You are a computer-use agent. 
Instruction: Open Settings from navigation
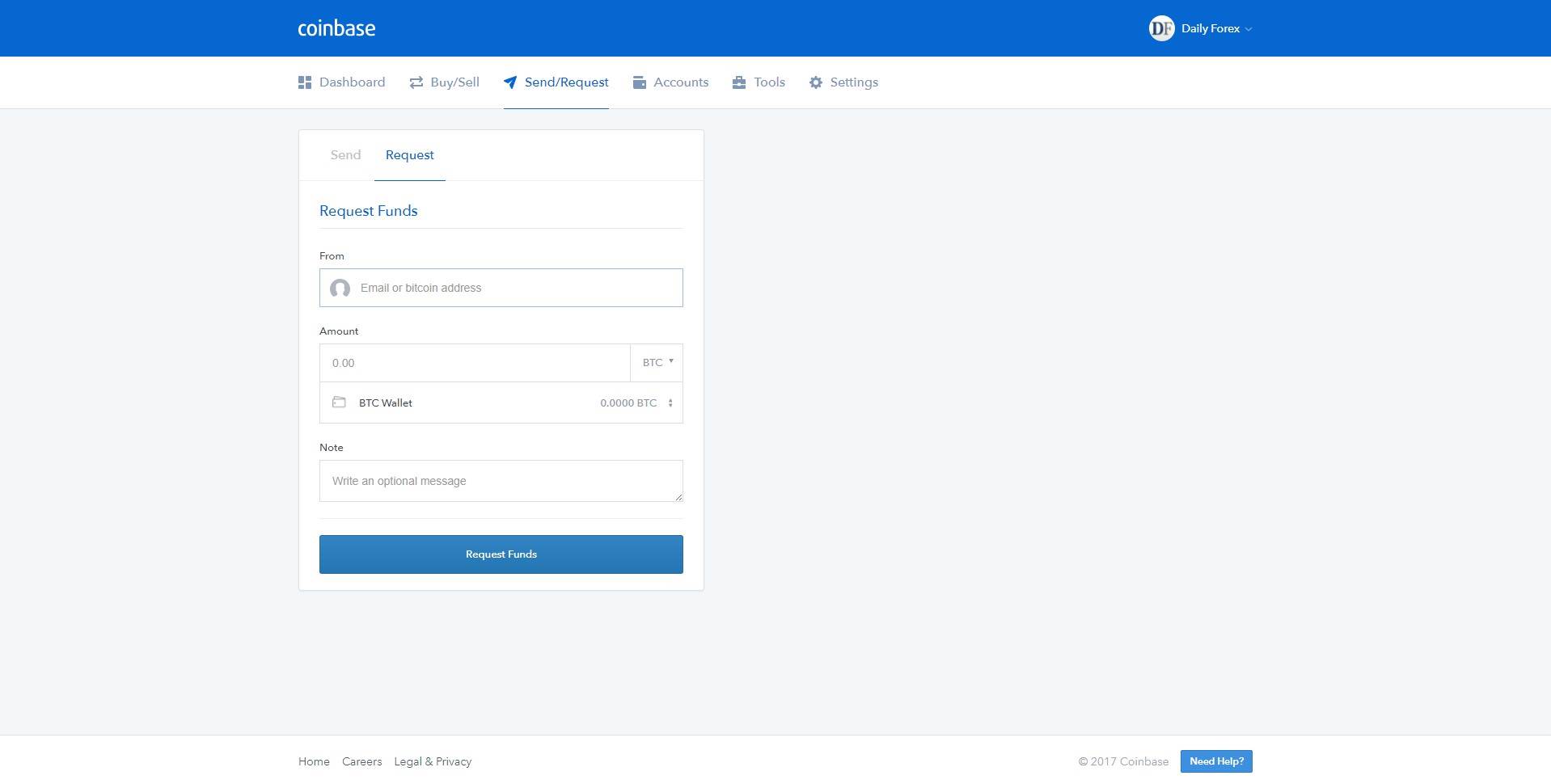pyautogui.click(x=844, y=82)
